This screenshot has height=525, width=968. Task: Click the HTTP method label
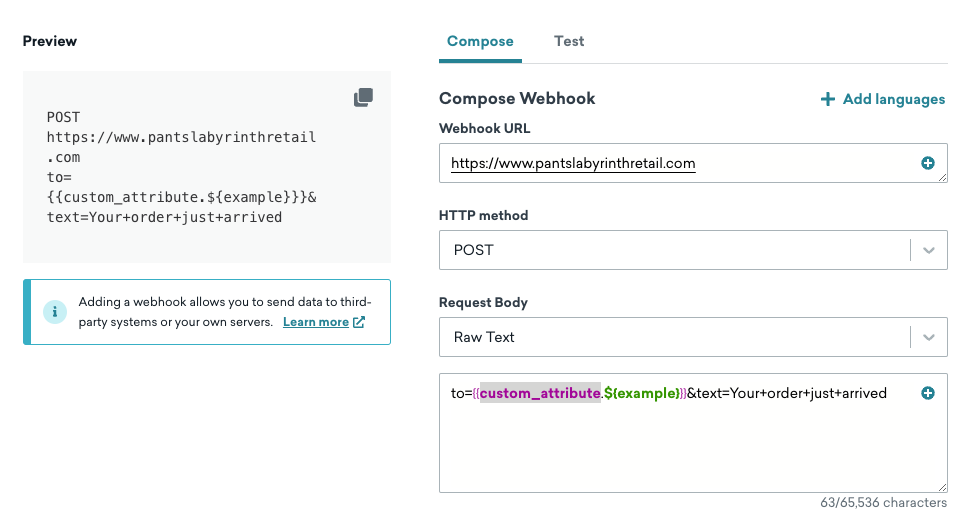click(483, 216)
